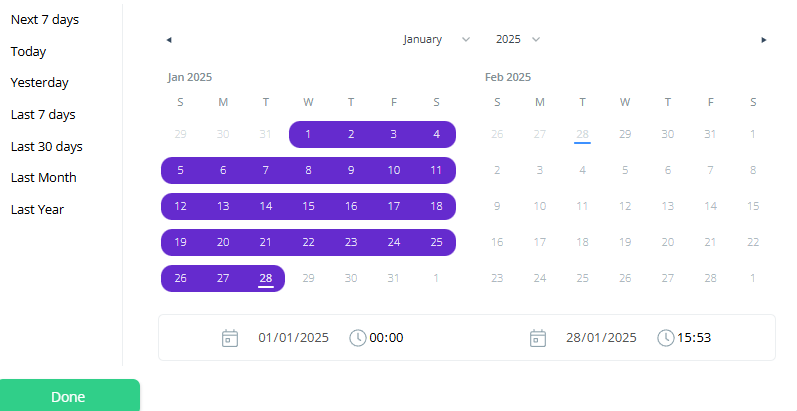Pick the Last Year preset

[39, 209]
